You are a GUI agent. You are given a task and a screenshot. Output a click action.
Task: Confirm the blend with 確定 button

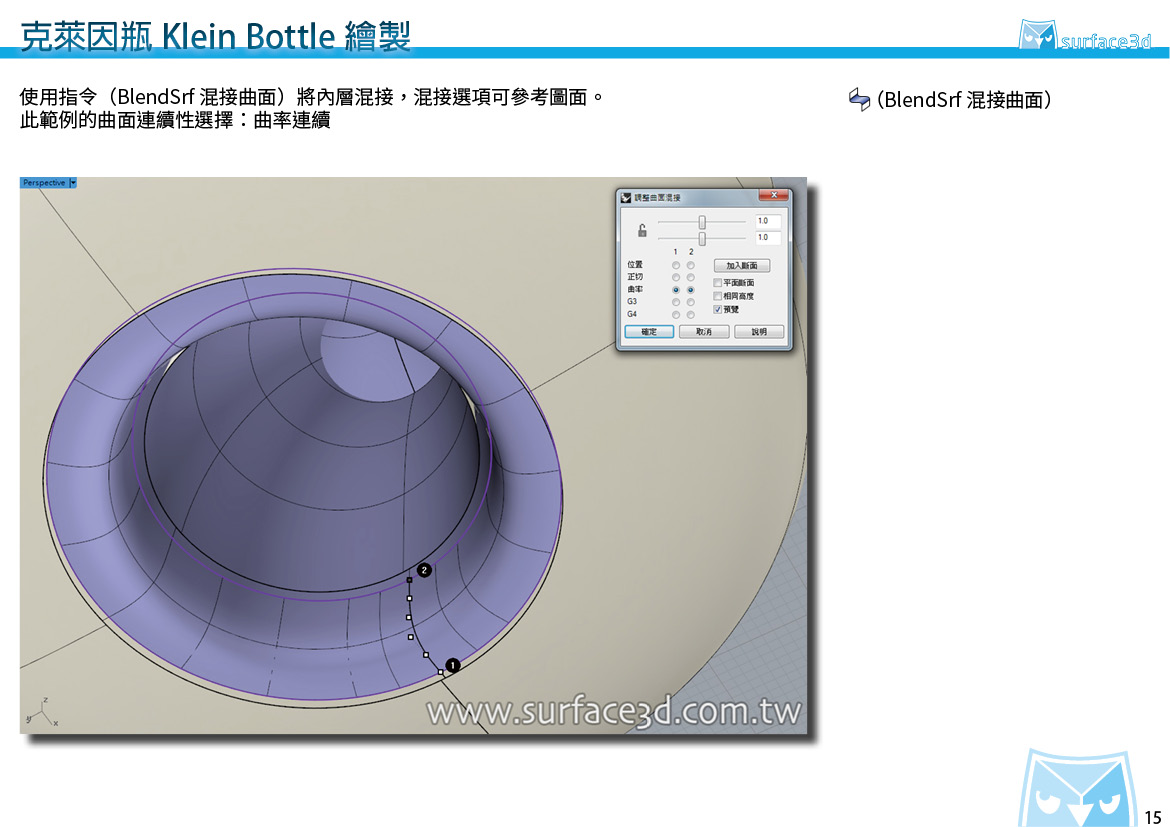coord(649,331)
